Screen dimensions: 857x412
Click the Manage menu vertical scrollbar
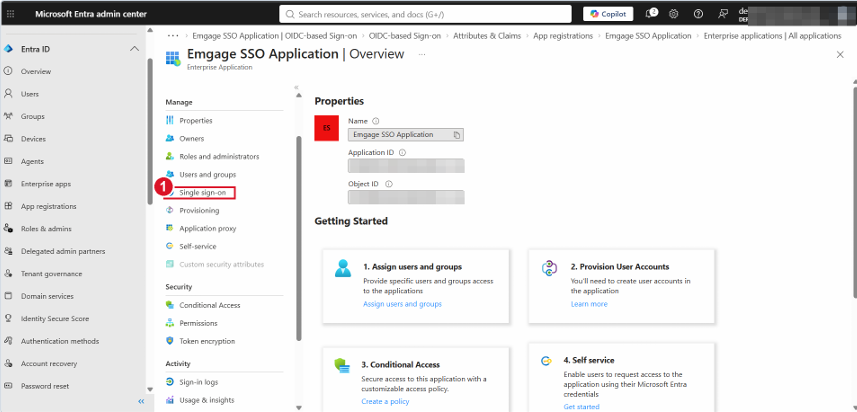click(298, 238)
